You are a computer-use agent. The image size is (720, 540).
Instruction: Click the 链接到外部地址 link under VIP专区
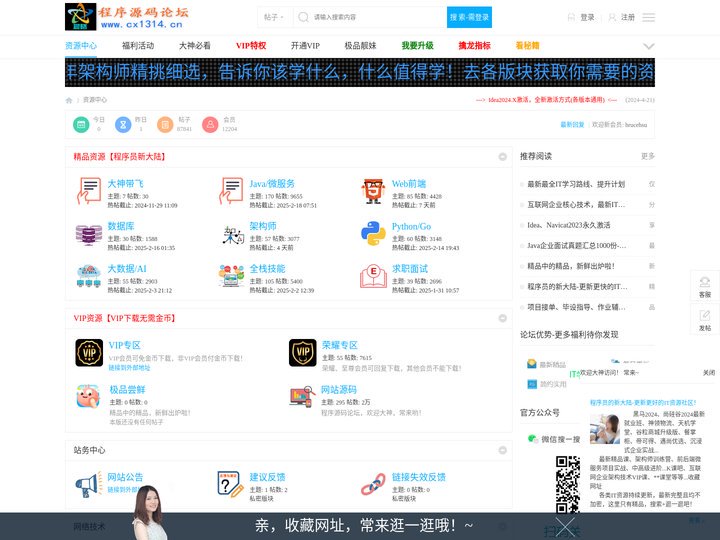click(x=129, y=368)
